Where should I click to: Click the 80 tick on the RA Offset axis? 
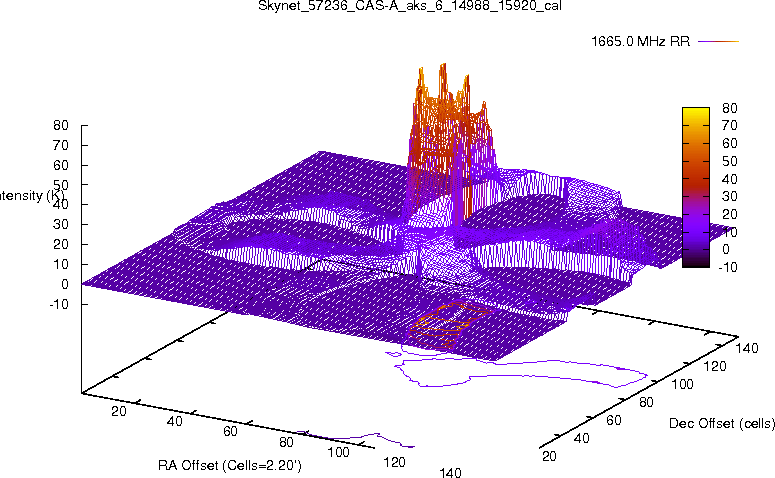pyautogui.click(x=286, y=442)
